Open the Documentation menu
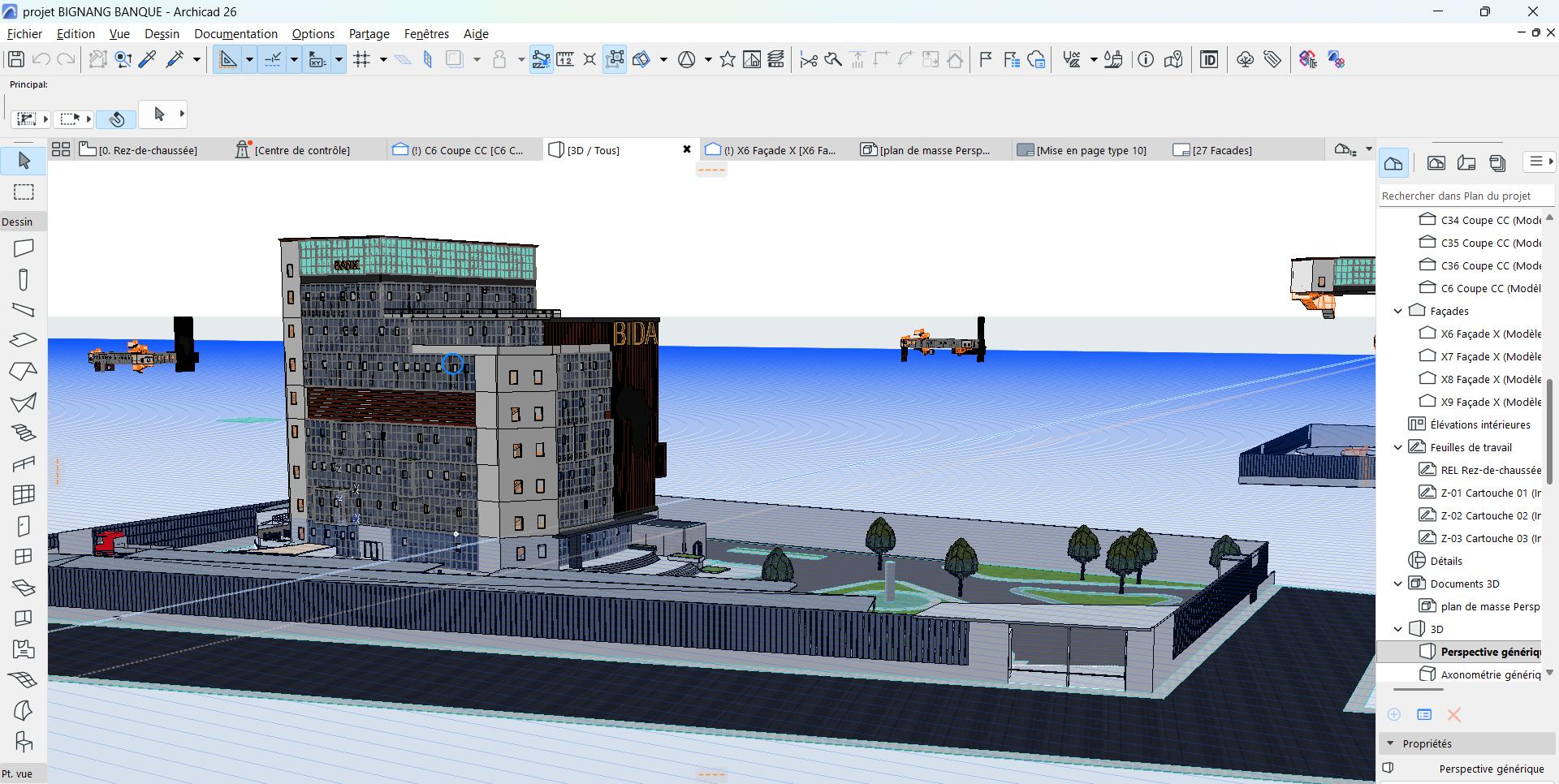The width and height of the screenshot is (1559, 784). [x=235, y=34]
